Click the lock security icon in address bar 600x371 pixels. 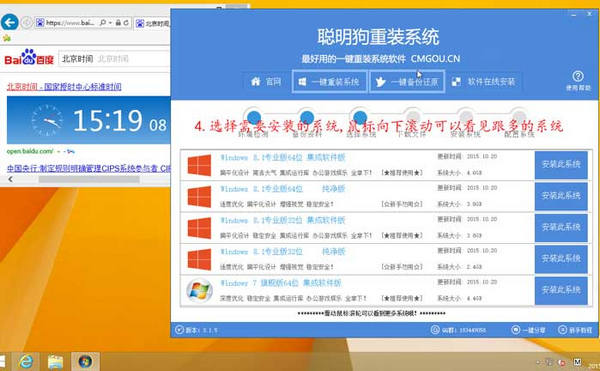[118, 23]
